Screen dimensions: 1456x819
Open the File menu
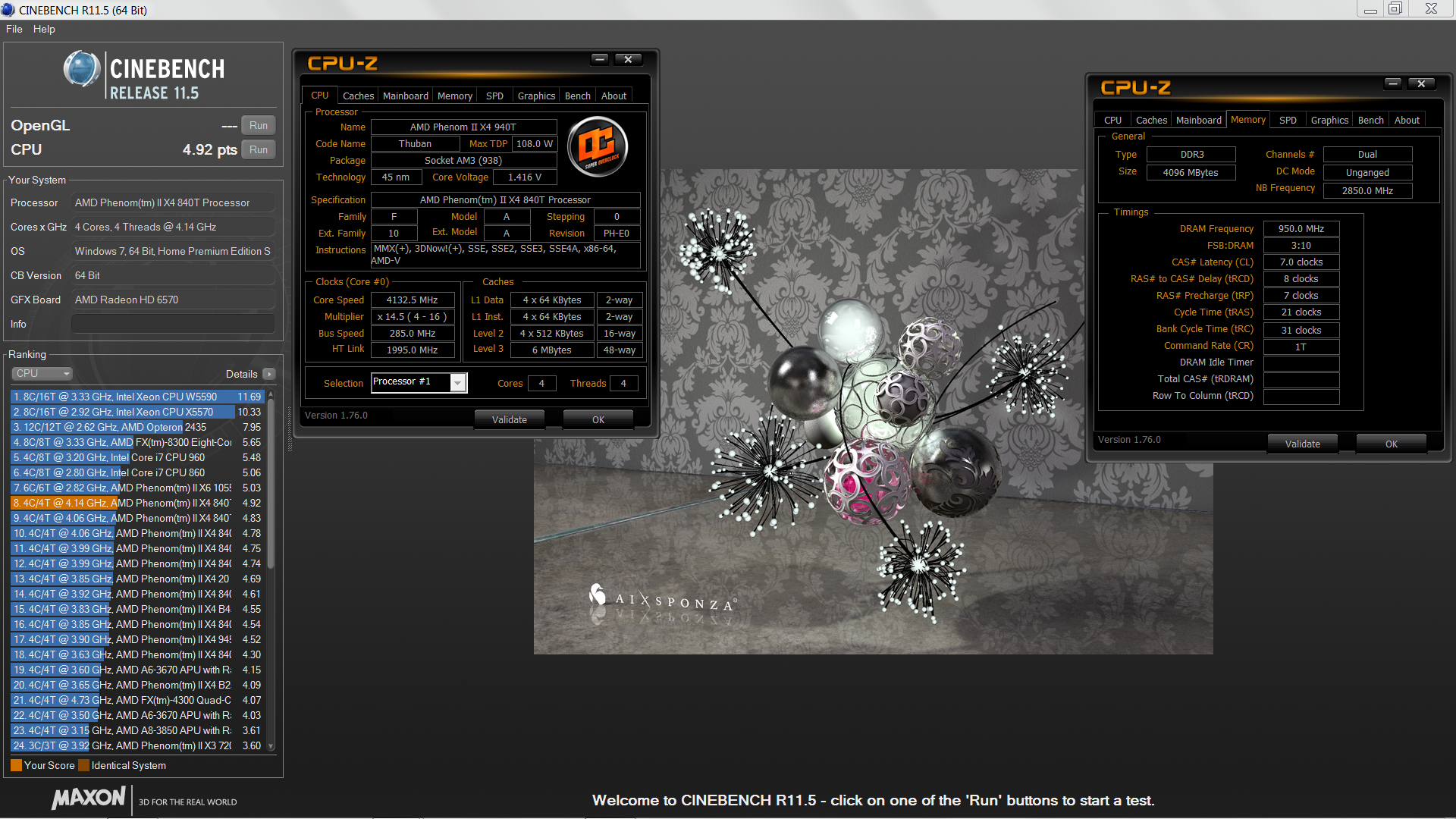[14, 29]
